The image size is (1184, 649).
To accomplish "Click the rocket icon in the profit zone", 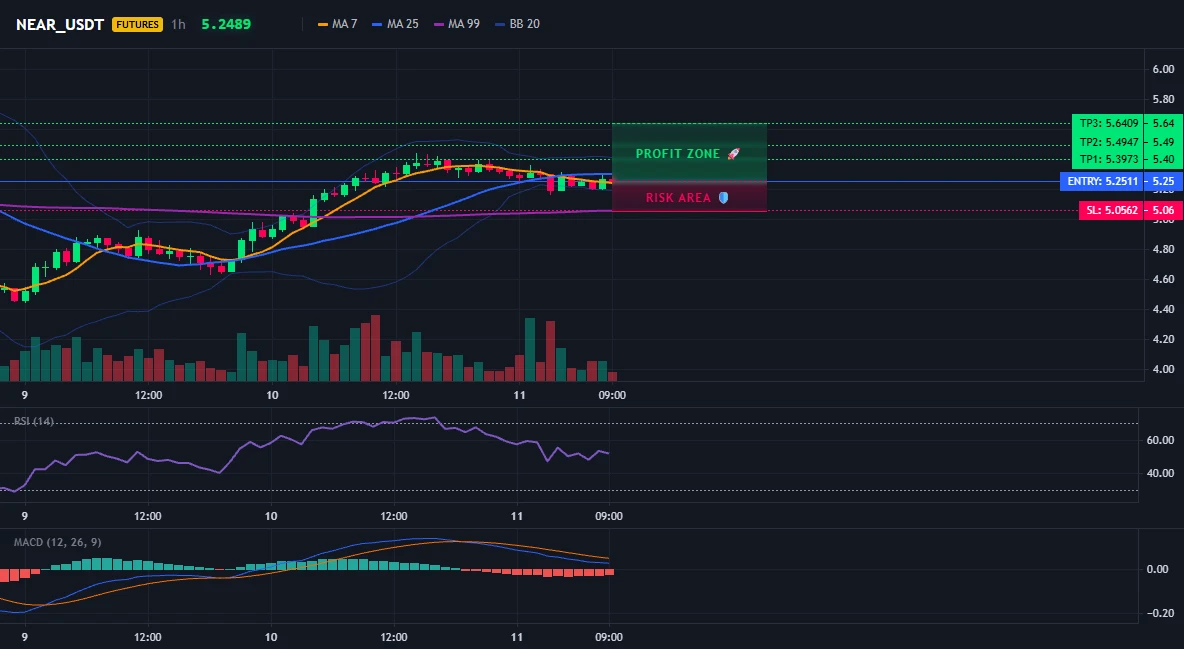I will (733, 153).
